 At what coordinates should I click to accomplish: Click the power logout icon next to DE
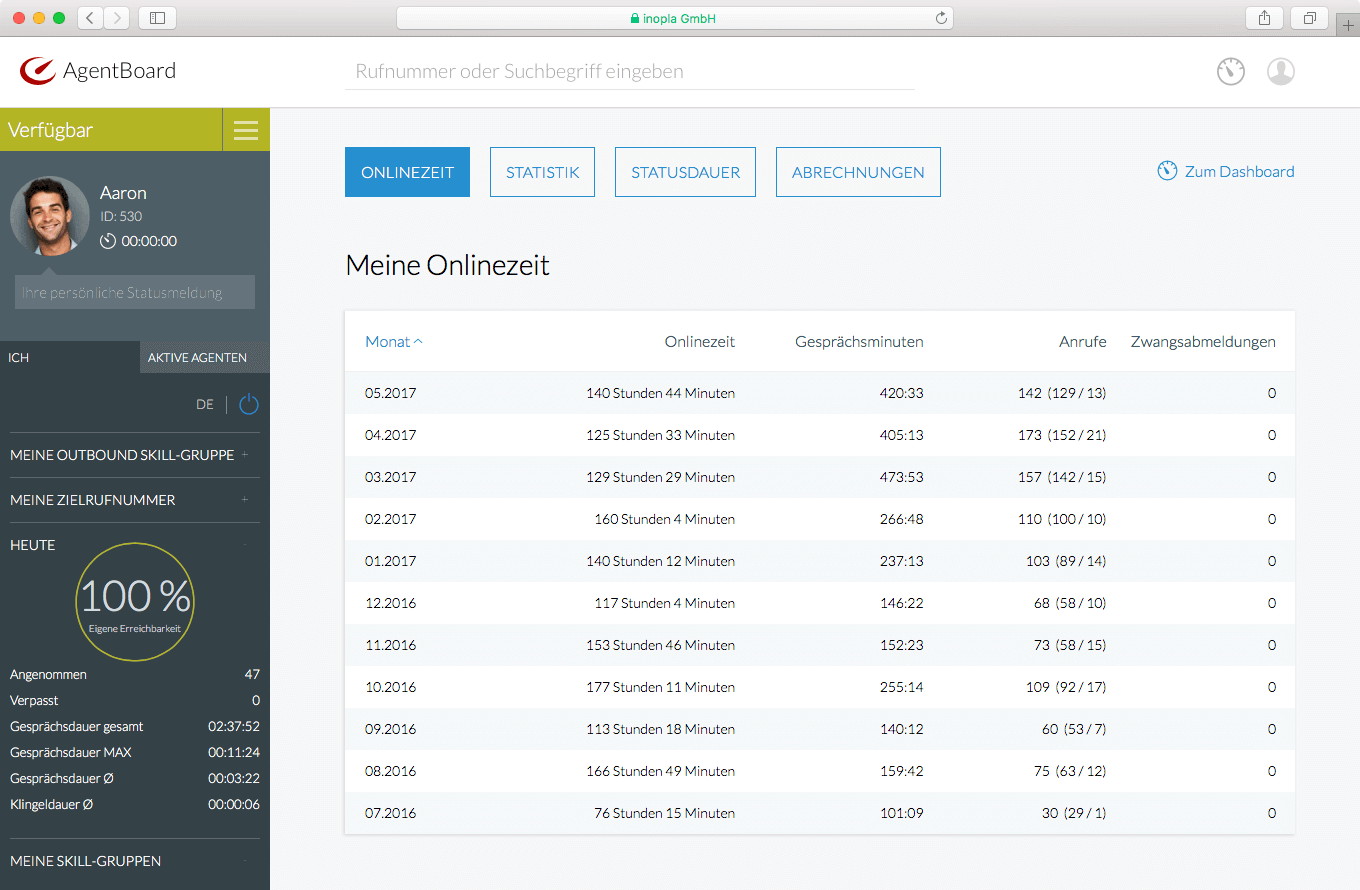tap(249, 404)
